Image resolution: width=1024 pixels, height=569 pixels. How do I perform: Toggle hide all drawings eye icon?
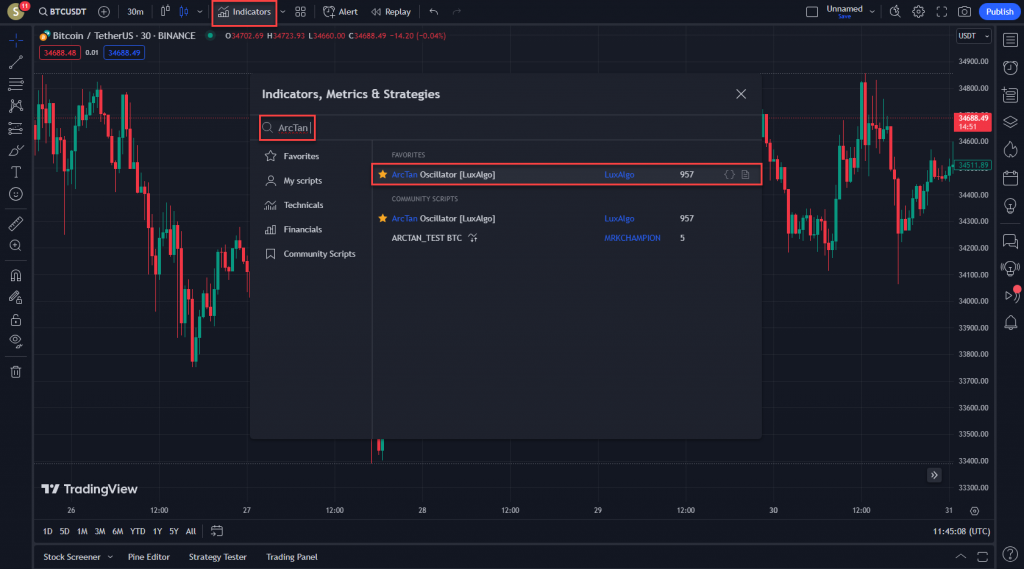(16, 341)
